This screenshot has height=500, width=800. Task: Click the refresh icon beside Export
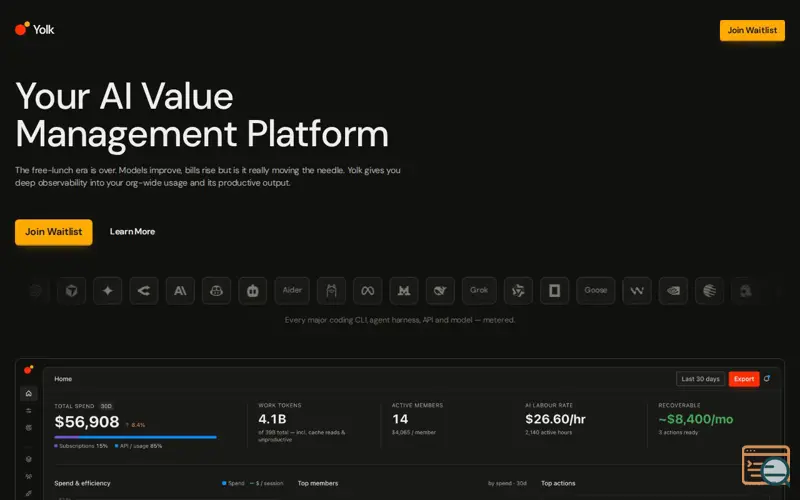pyautogui.click(x=767, y=379)
